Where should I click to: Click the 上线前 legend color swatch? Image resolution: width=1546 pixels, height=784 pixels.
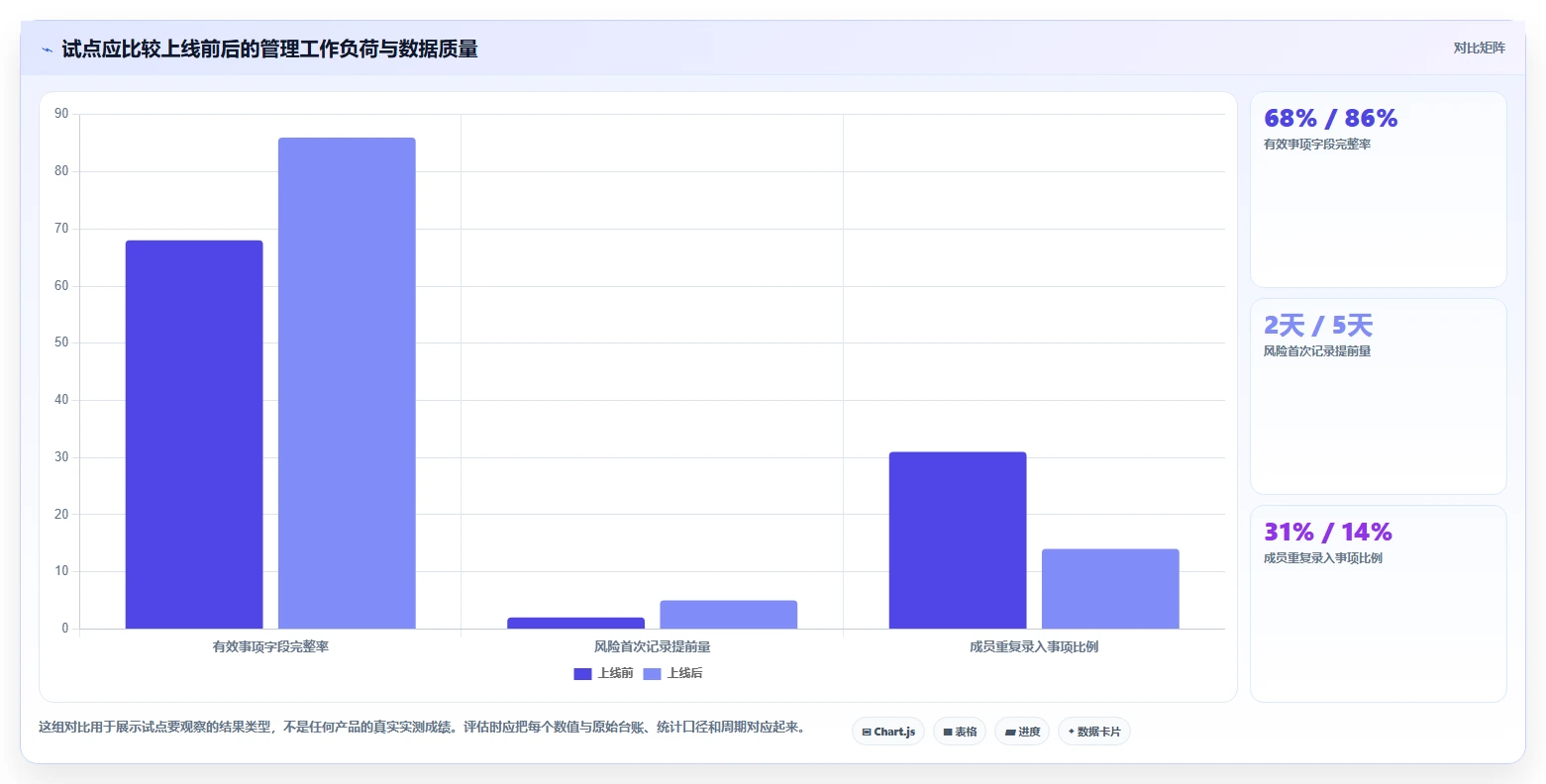coord(582,674)
